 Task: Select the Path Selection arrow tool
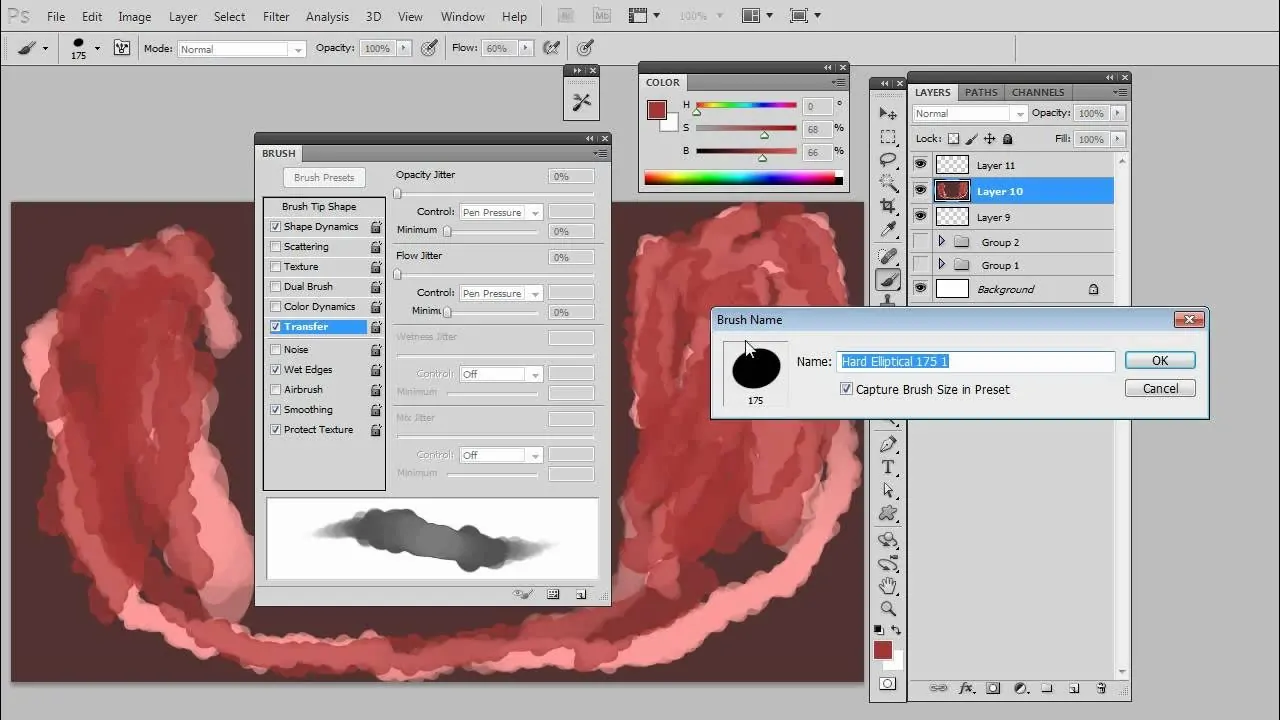coord(888,490)
